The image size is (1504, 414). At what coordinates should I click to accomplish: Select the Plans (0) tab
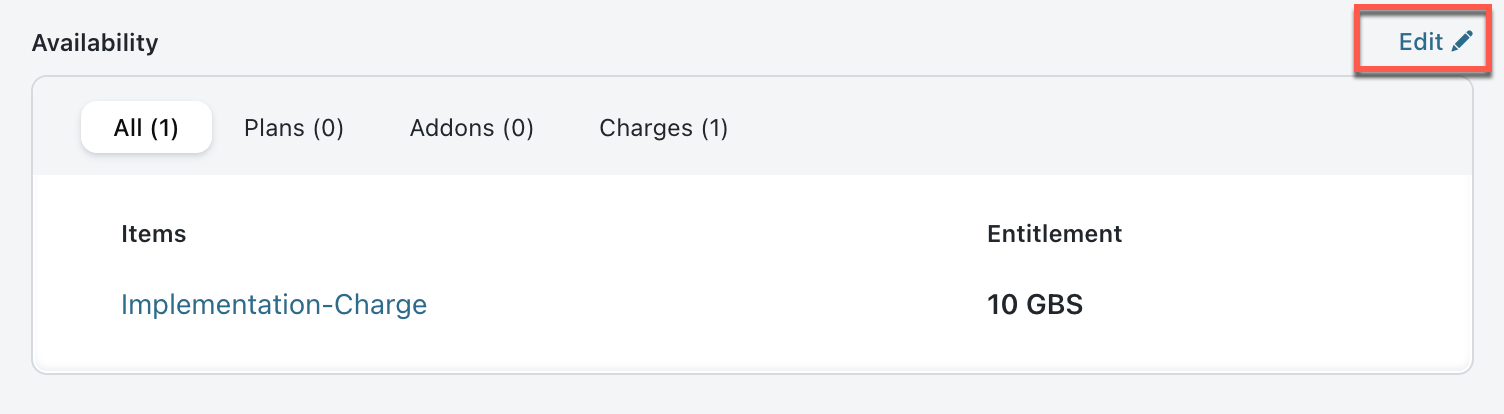coord(294,128)
